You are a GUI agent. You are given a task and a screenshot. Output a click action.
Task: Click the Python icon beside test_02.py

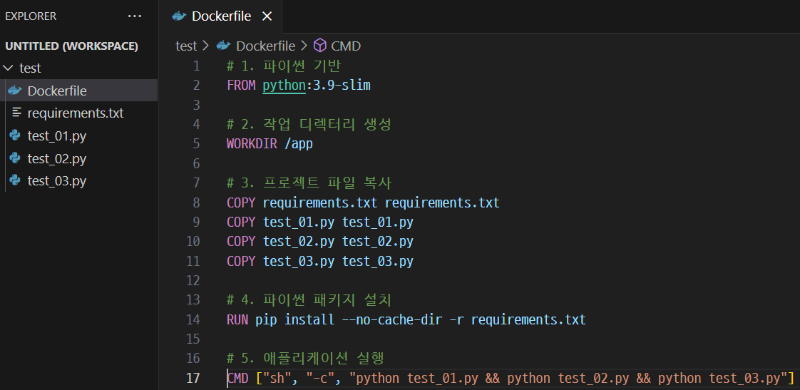(x=15, y=158)
